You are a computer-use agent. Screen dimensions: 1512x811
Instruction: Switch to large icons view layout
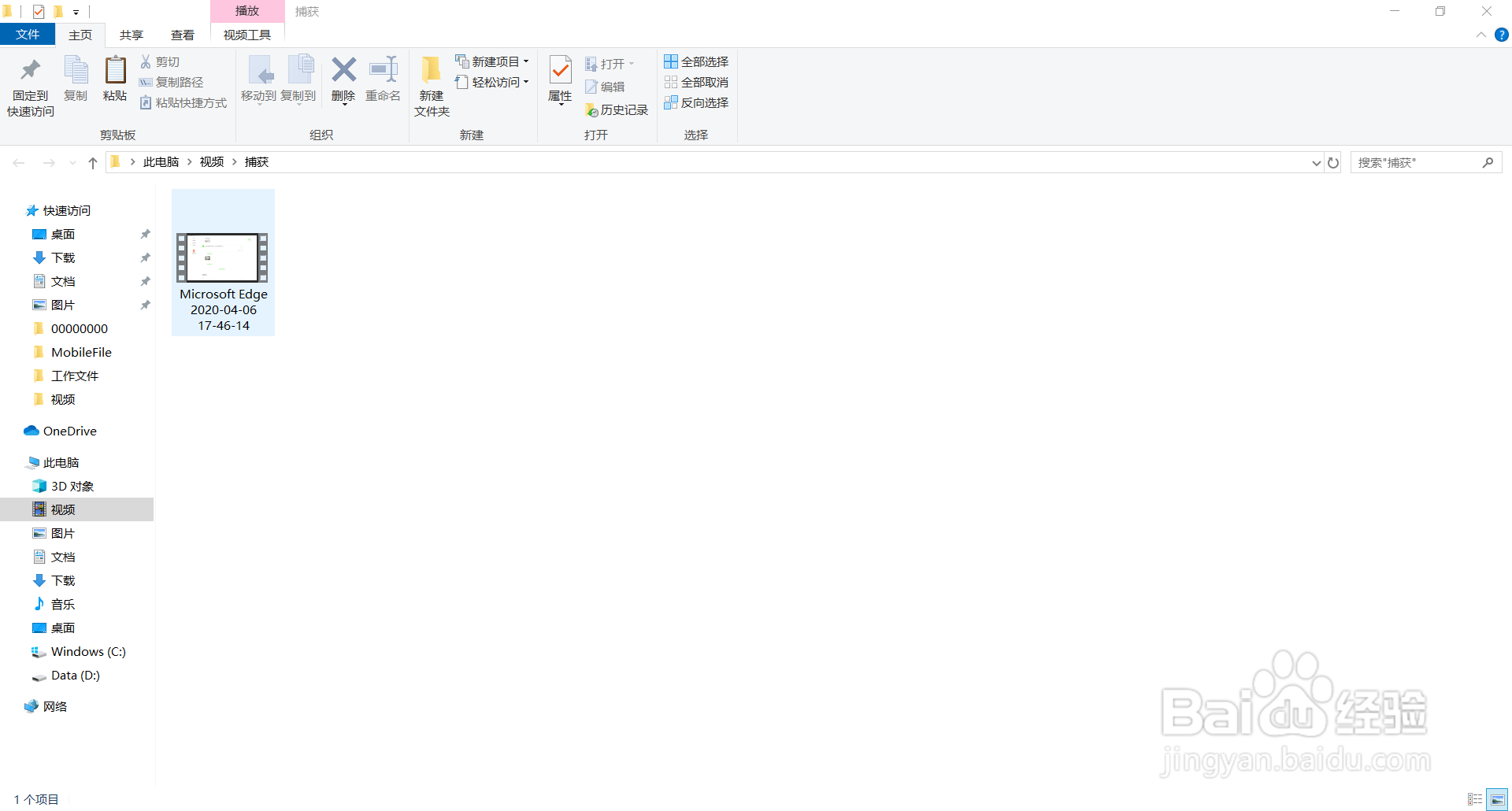point(1497,799)
